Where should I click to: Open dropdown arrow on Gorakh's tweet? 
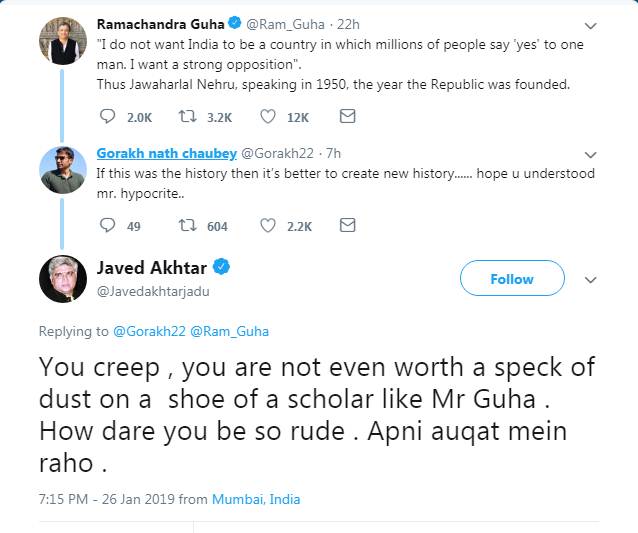[591, 155]
